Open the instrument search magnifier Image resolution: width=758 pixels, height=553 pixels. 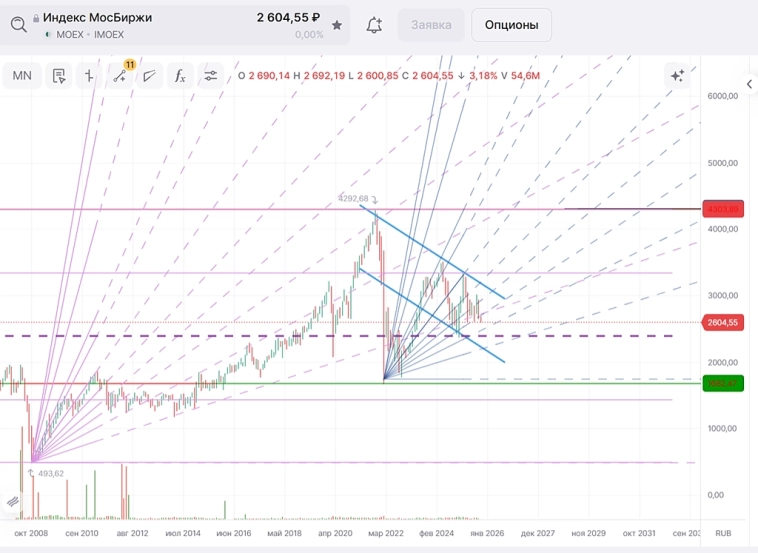[x=18, y=24]
